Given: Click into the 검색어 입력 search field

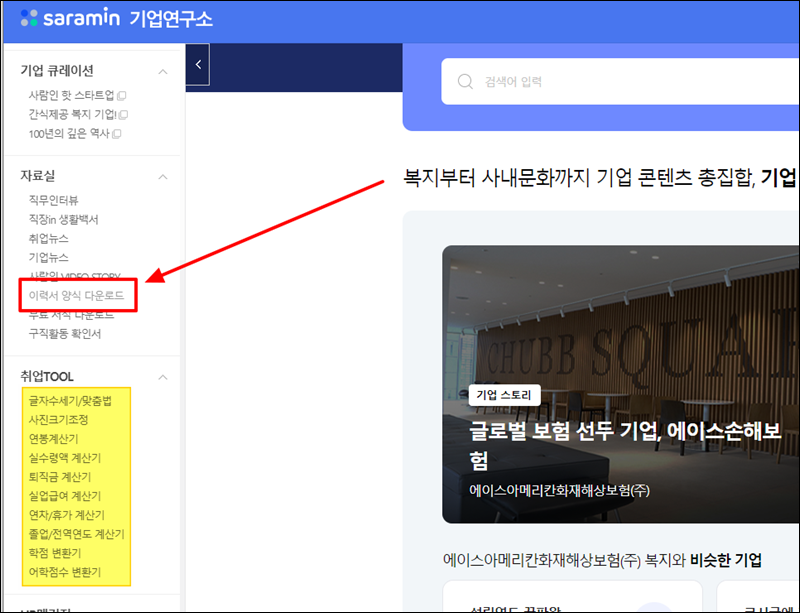Looking at the screenshot, I should point(620,82).
